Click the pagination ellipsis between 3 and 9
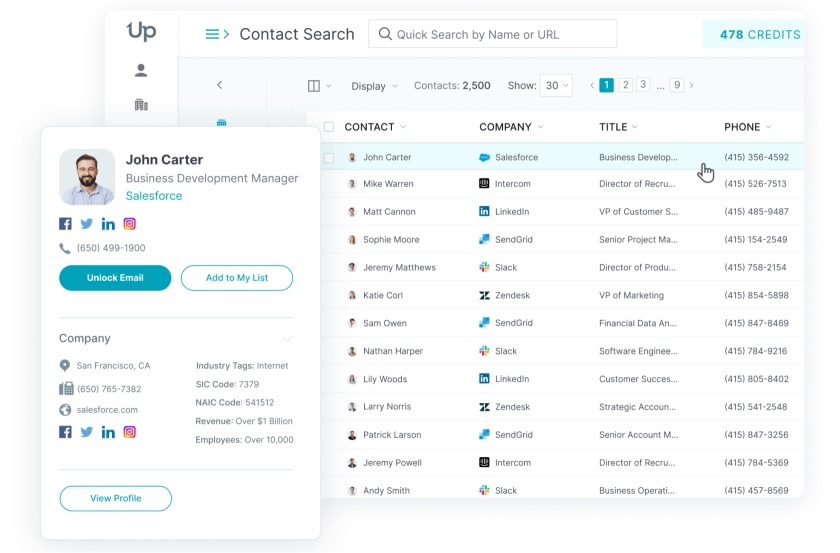Screen dimensions: 840x553 [x=661, y=86]
